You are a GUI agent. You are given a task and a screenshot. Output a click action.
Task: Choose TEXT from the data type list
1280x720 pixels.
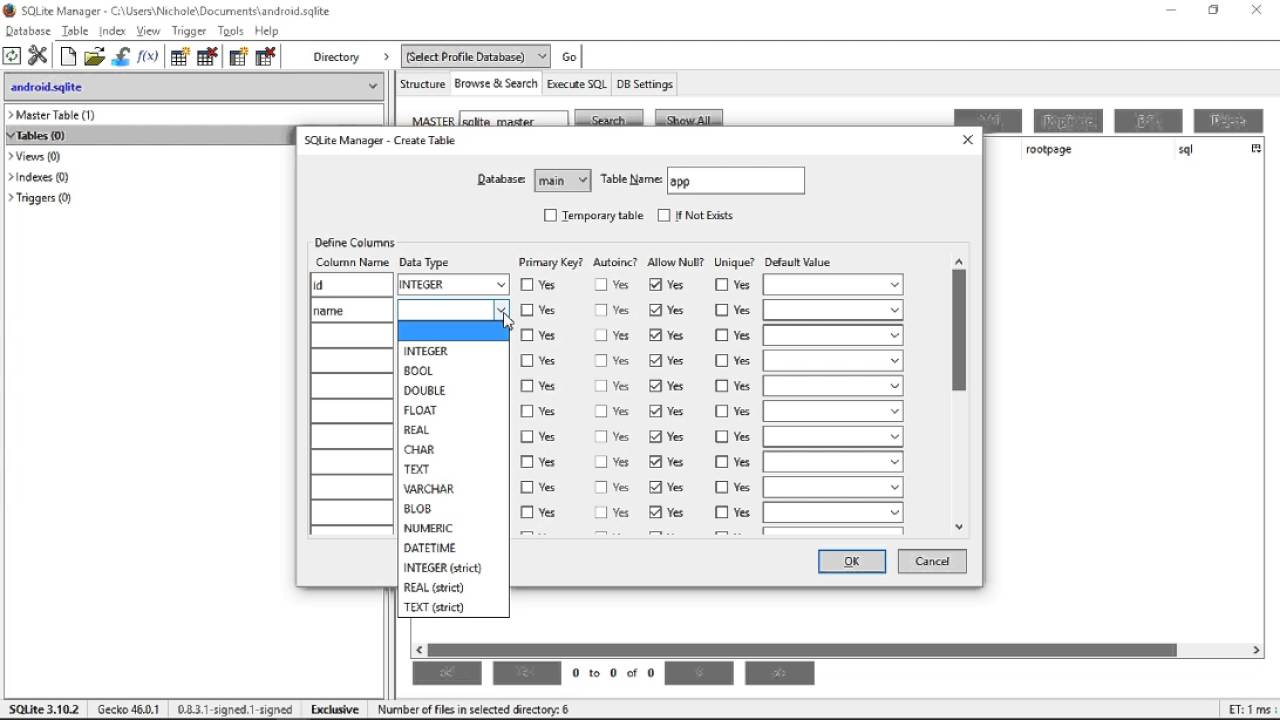453,469
